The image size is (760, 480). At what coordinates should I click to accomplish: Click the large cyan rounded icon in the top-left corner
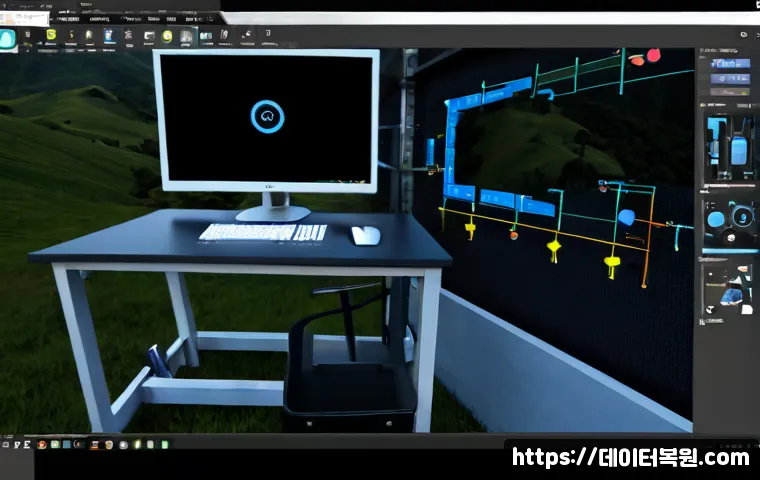7,39
